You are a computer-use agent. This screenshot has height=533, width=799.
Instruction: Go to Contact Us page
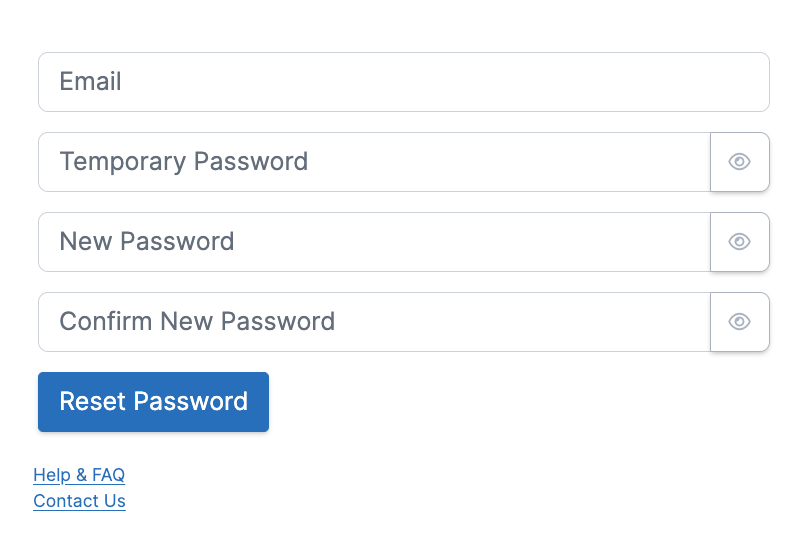click(79, 501)
